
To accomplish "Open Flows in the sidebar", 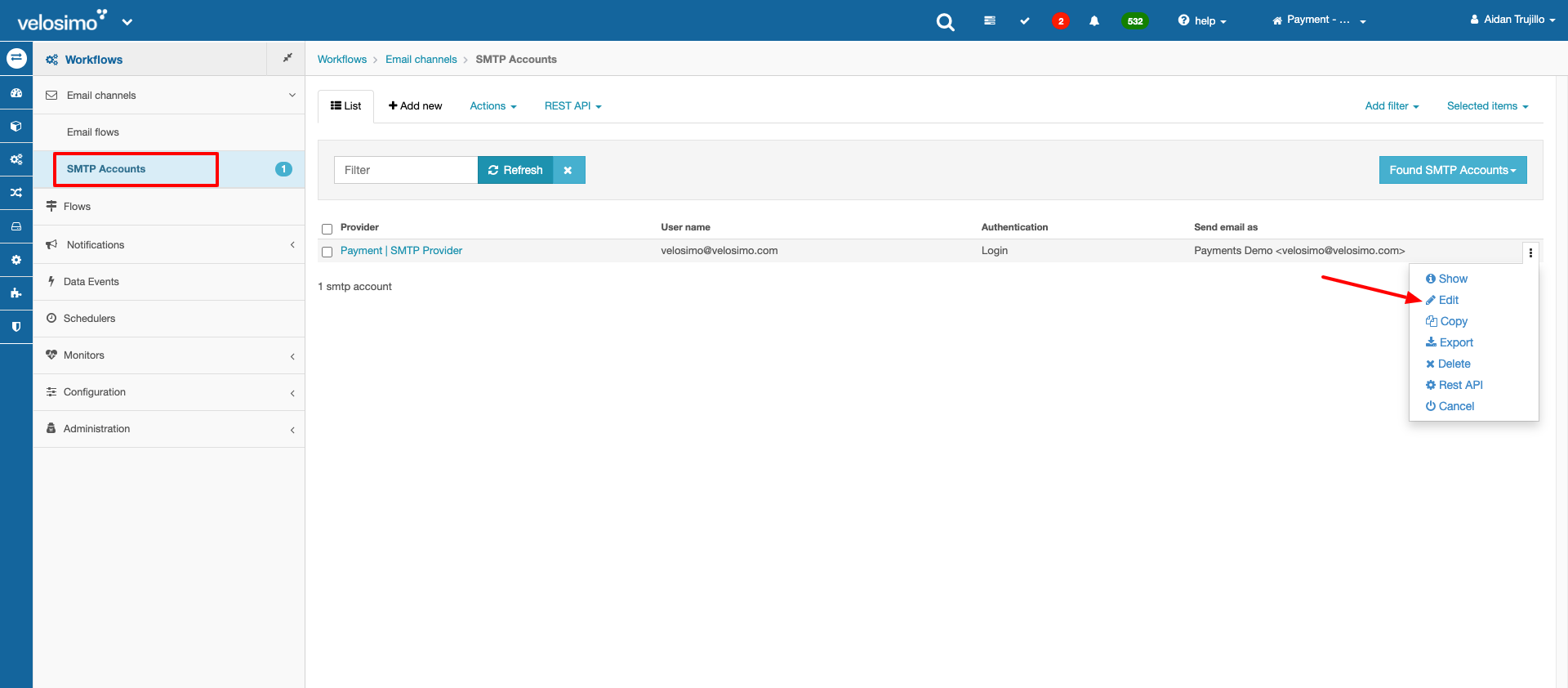I will [77, 207].
